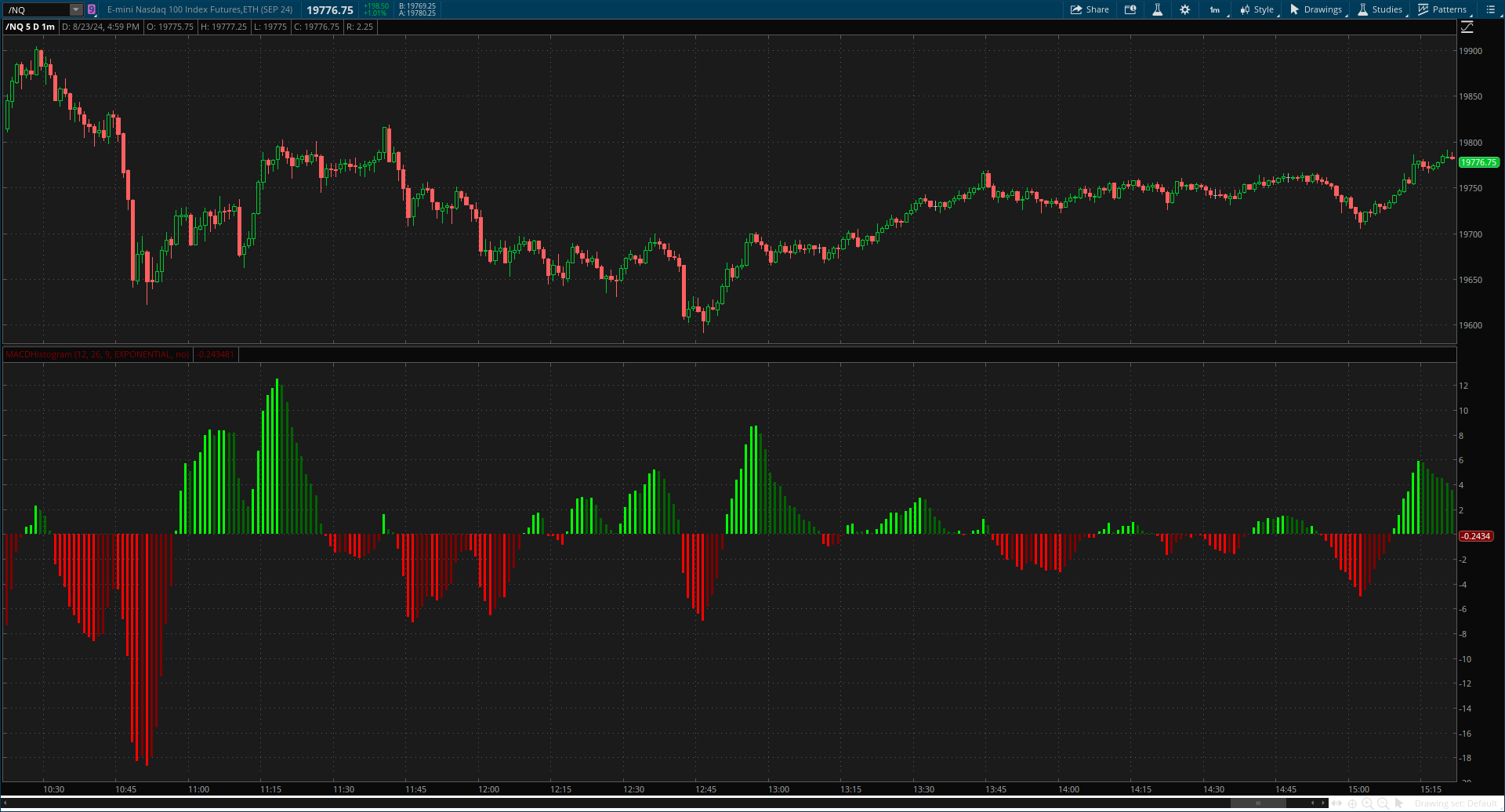Click the 19900 price level label
This screenshot has height=812, width=1505.
tap(1470, 51)
